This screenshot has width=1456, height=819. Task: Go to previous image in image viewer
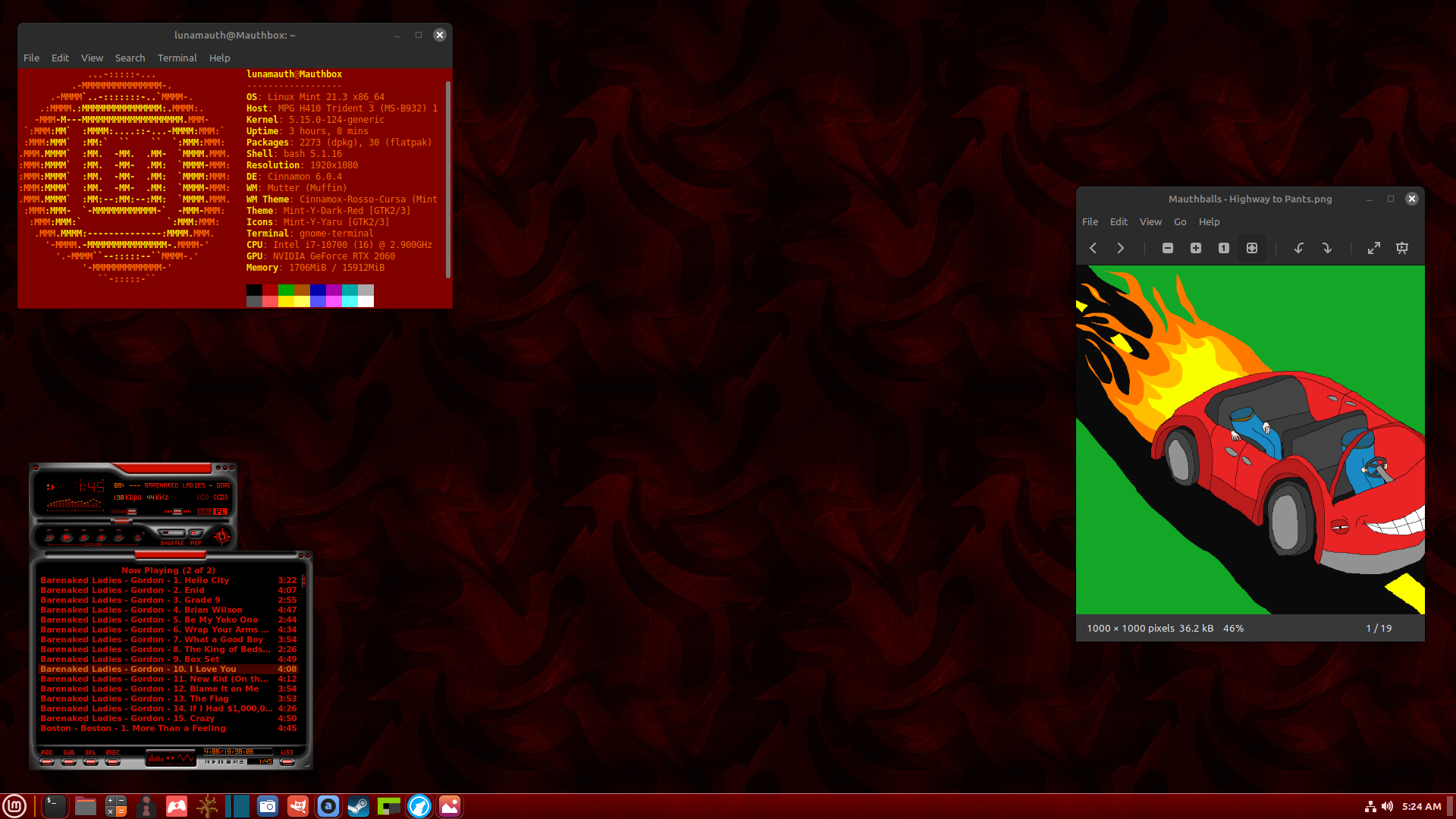(1093, 248)
